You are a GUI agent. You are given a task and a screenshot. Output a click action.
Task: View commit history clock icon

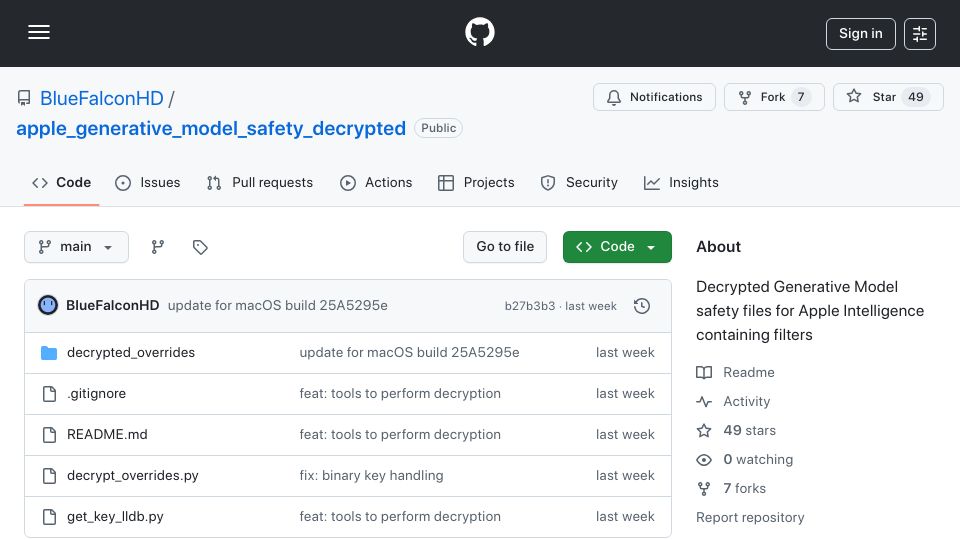(x=642, y=306)
